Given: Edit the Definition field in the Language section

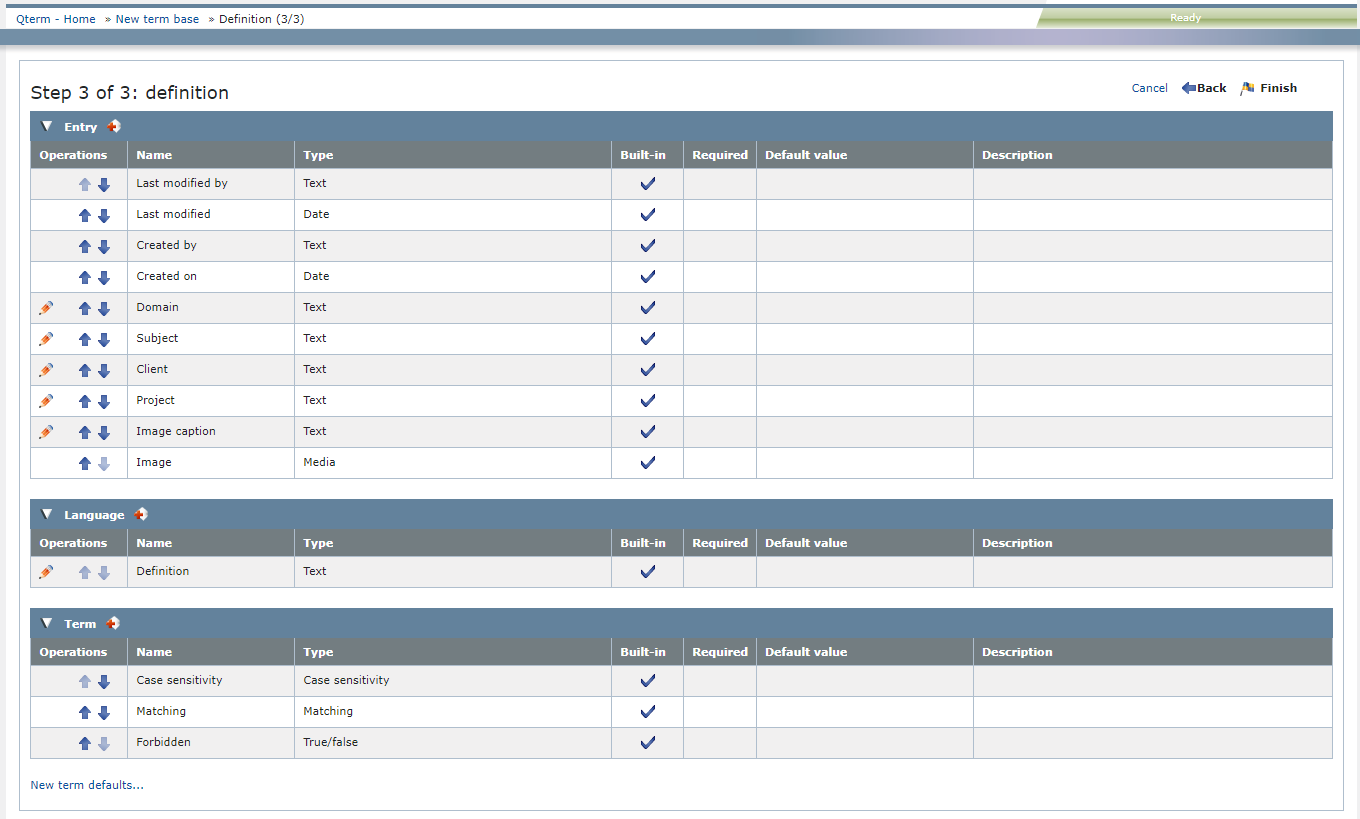Looking at the screenshot, I should pyautogui.click(x=46, y=571).
